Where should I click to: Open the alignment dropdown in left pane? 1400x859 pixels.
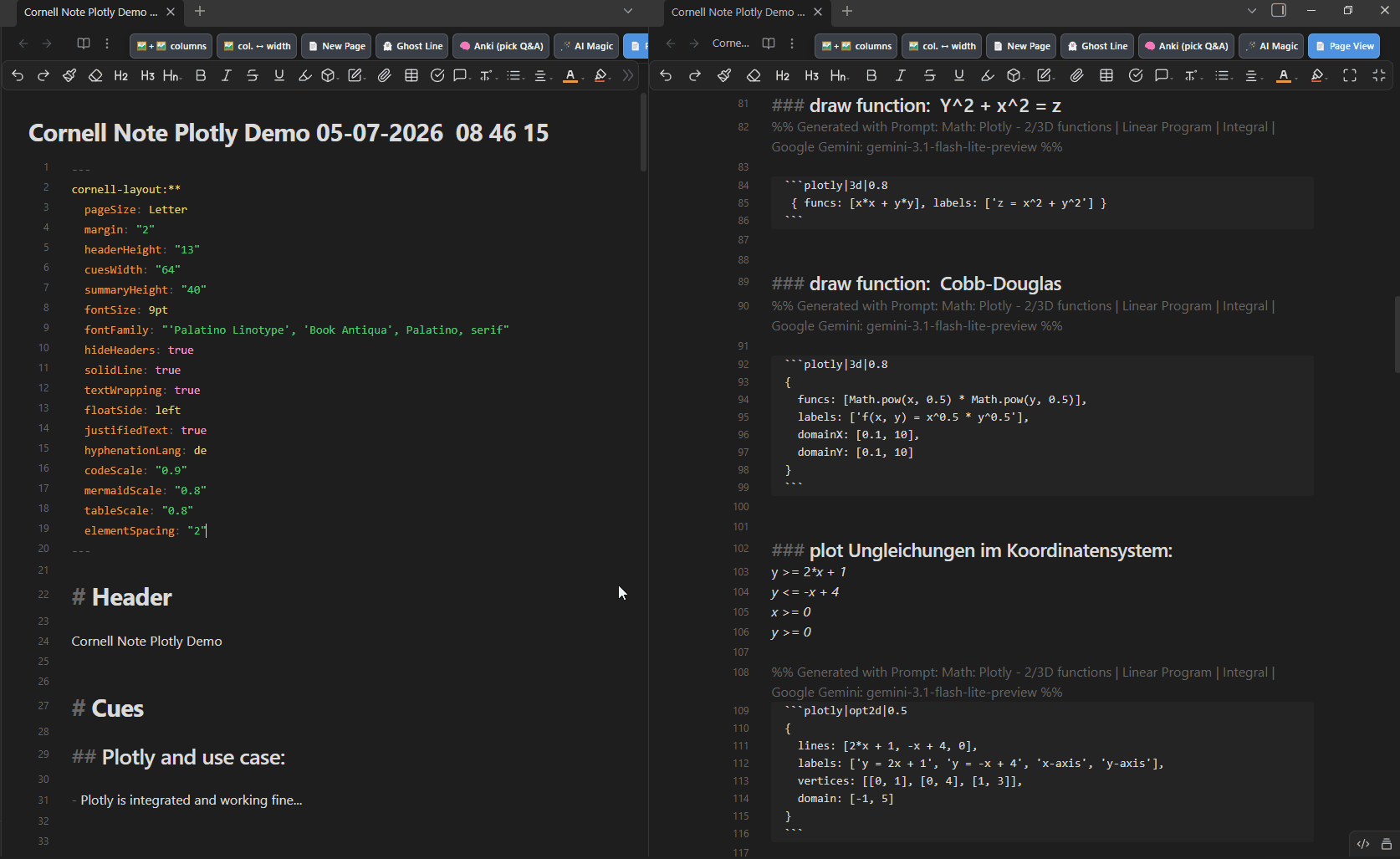click(x=542, y=76)
